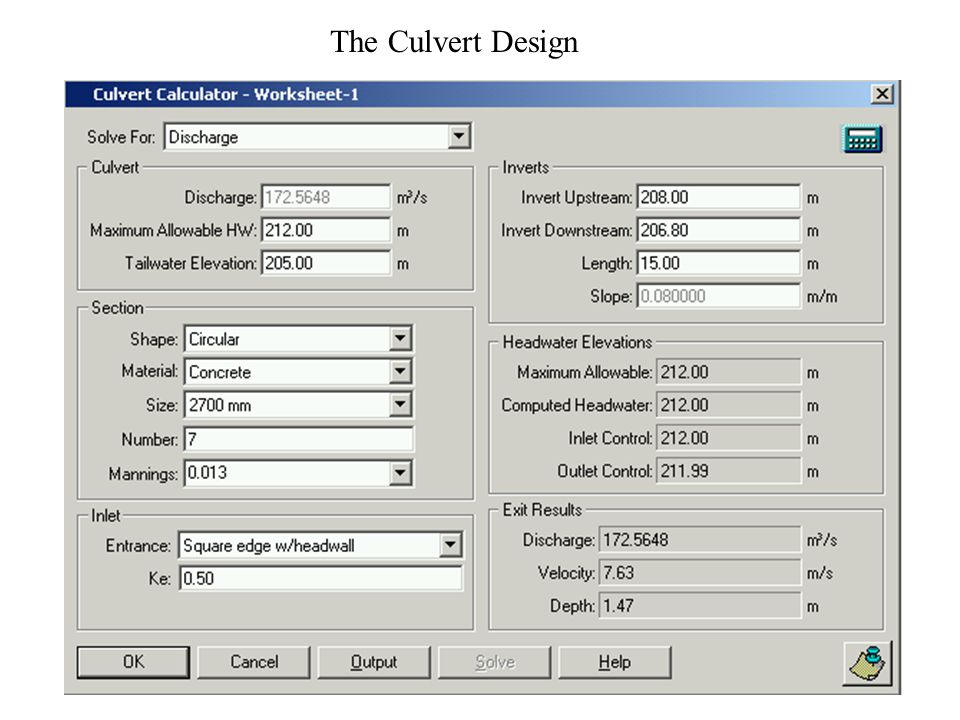Screen dimensions: 960x720
Task: Click the Exit Results group label
Action: [x=542, y=509]
